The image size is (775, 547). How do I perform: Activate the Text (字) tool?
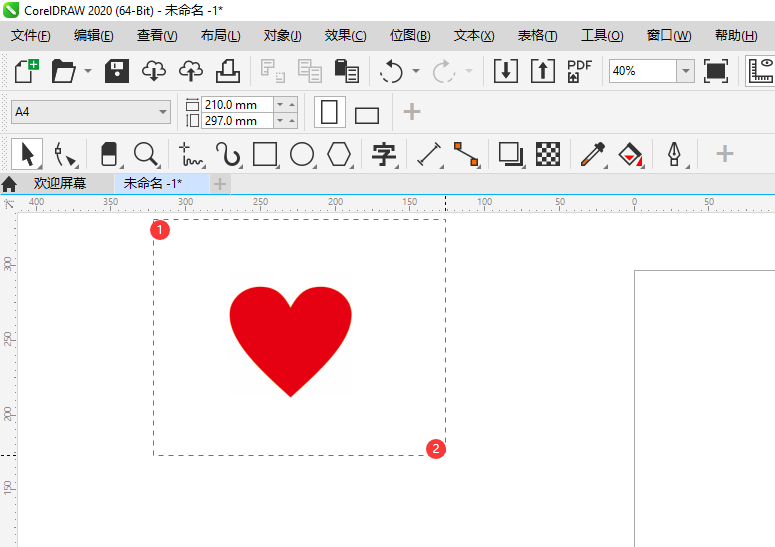[384, 154]
